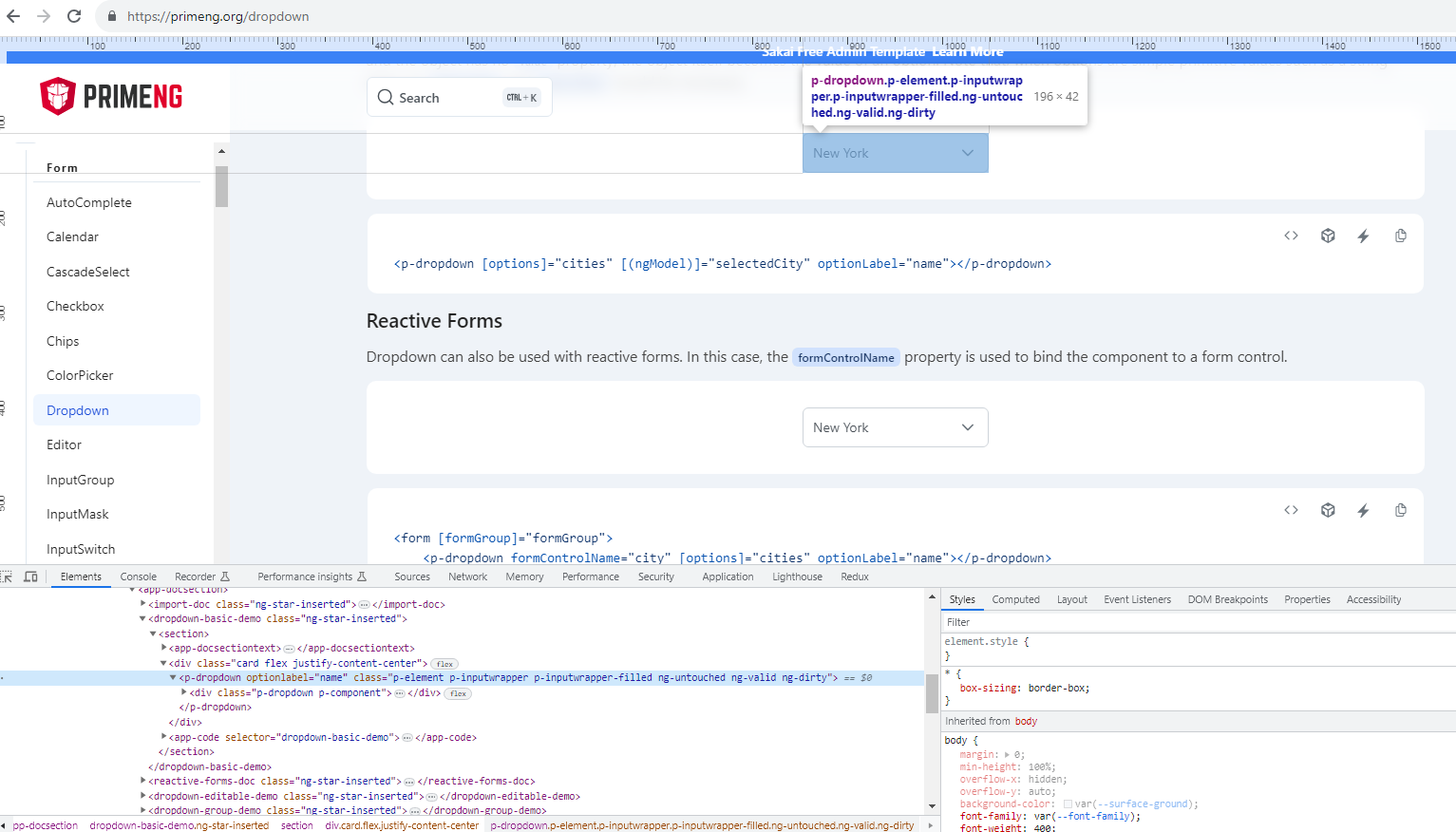Screen dimensions: 1456x832
Task: Click the code toggle icon on the Reactive Forms example
Action: point(1291,510)
